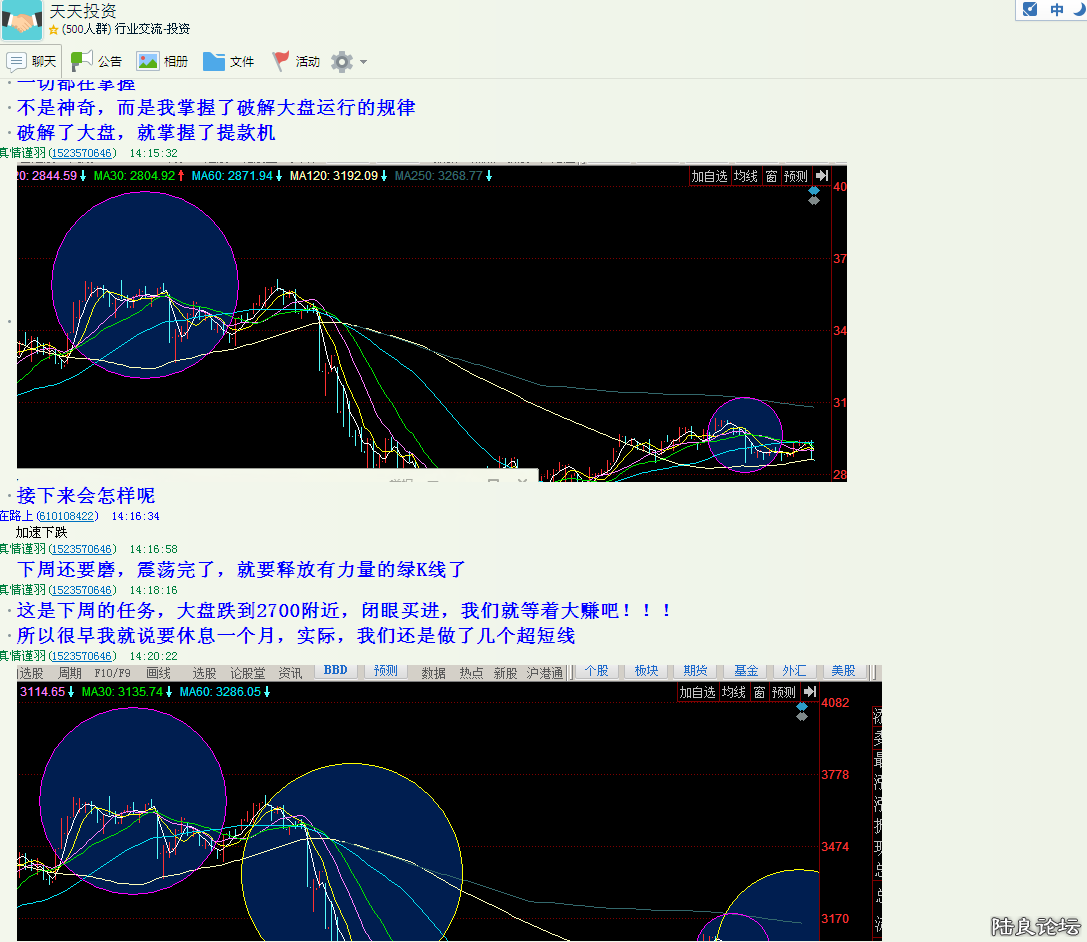Open the 活动 activities flag
The width and height of the screenshot is (1087, 942).
[295, 61]
